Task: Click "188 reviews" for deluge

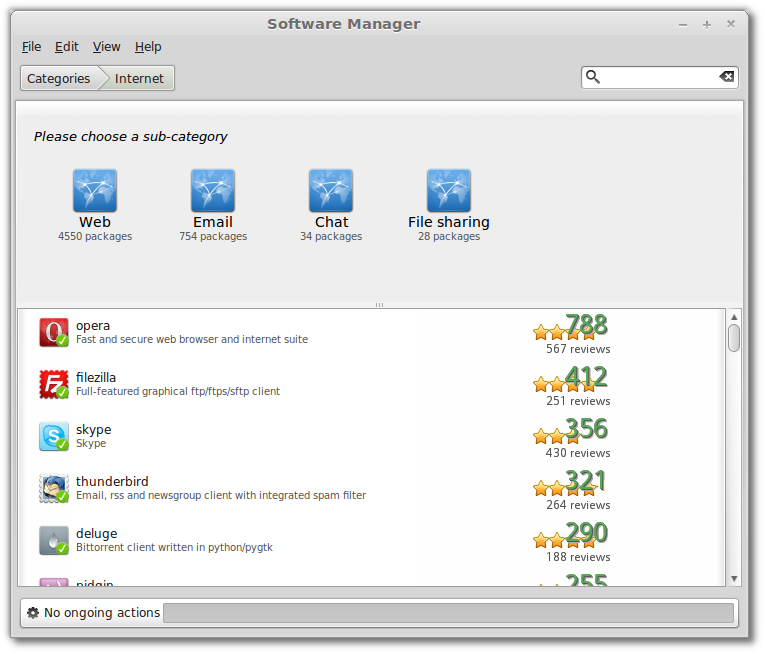Action: [578, 557]
